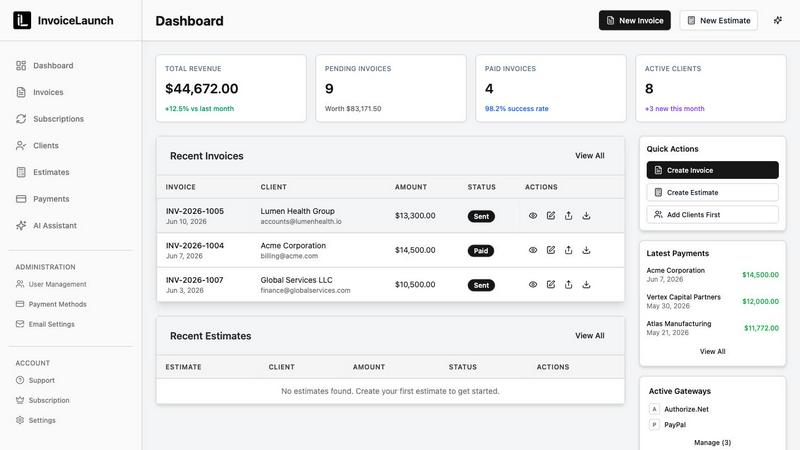Click the AMOUNT header in Recent Invoices
Viewport: 800px width, 450px height.
(x=411, y=187)
